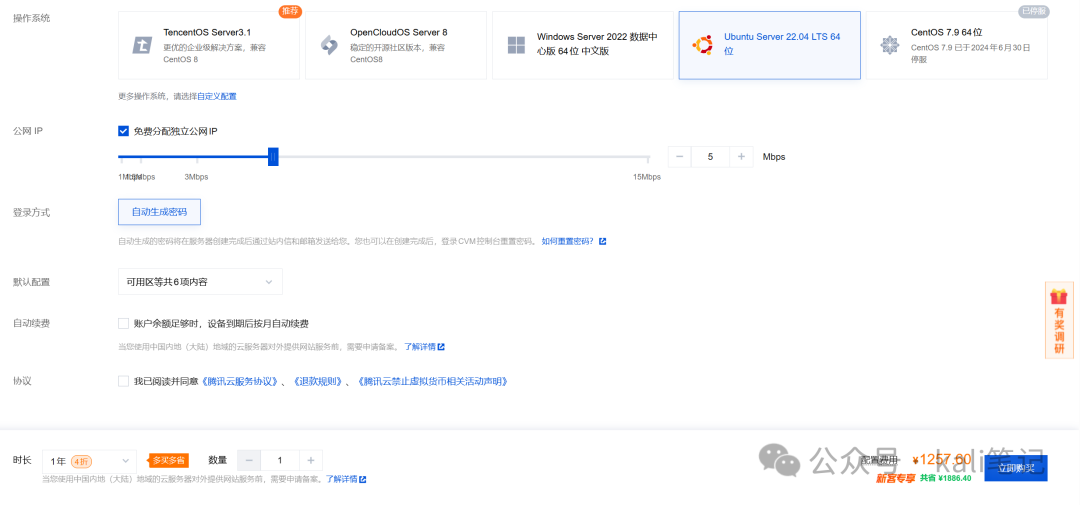1080x505 pixels.
Task: Uncheck free independent public IP checkbox
Action: (x=124, y=131)
